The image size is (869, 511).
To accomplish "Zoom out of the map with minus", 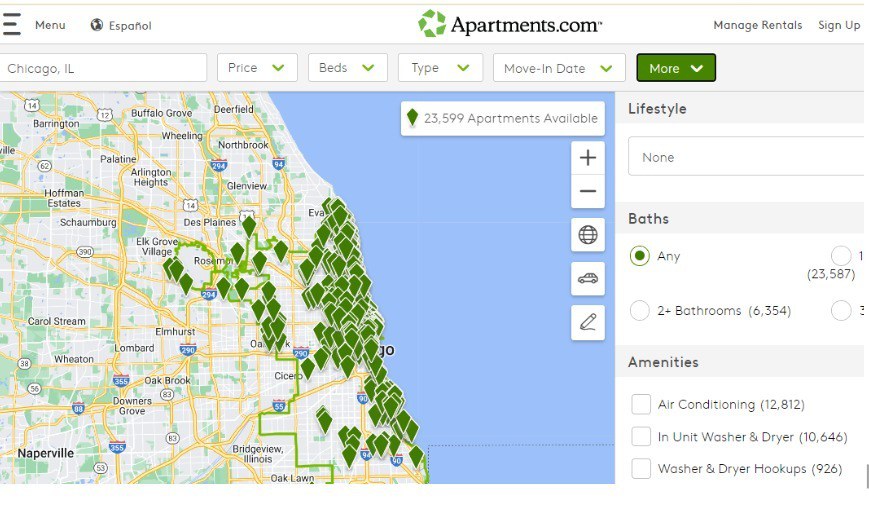I will 588,191.
